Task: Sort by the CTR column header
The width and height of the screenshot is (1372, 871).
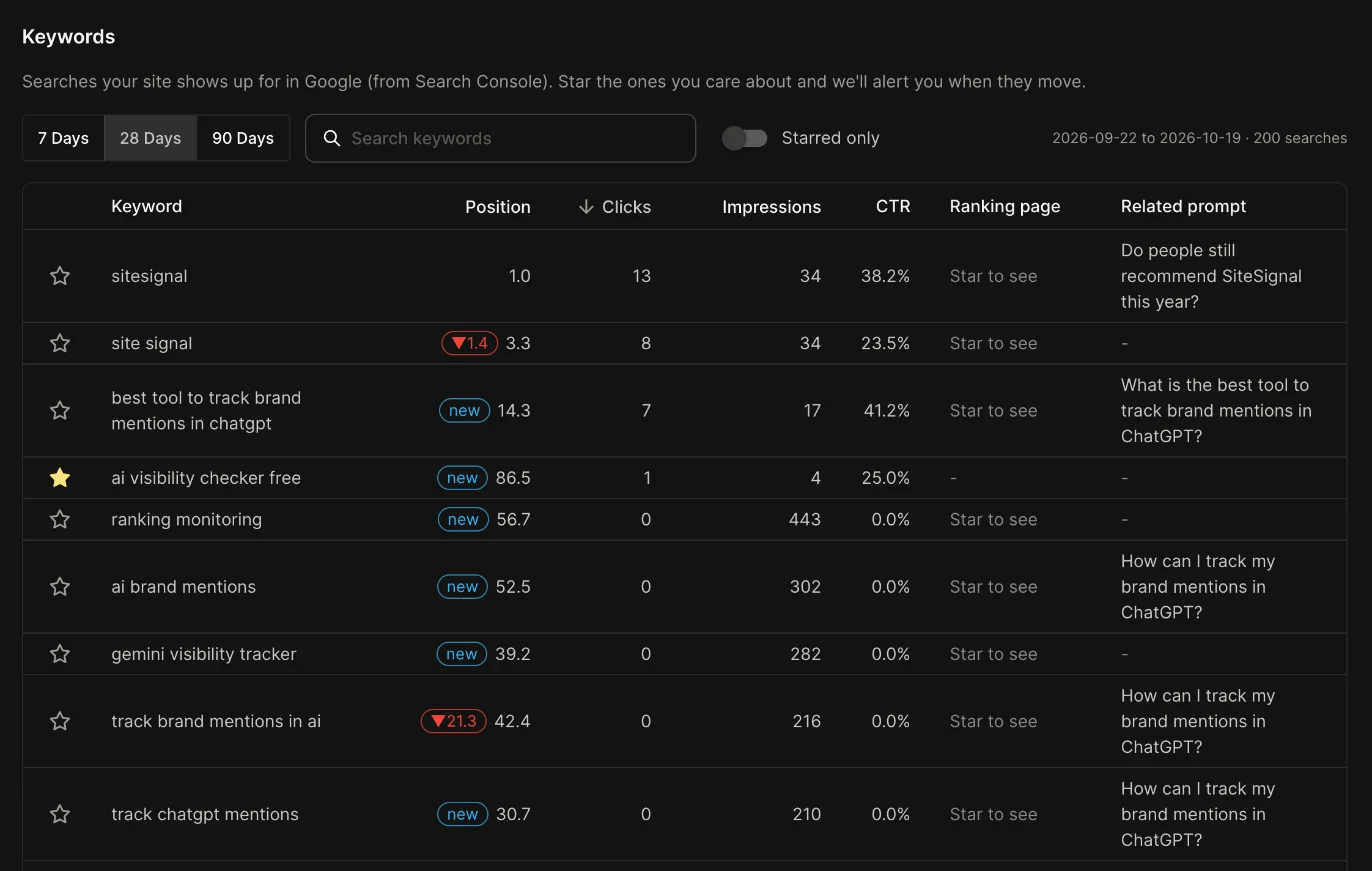Action: point(893,207)
